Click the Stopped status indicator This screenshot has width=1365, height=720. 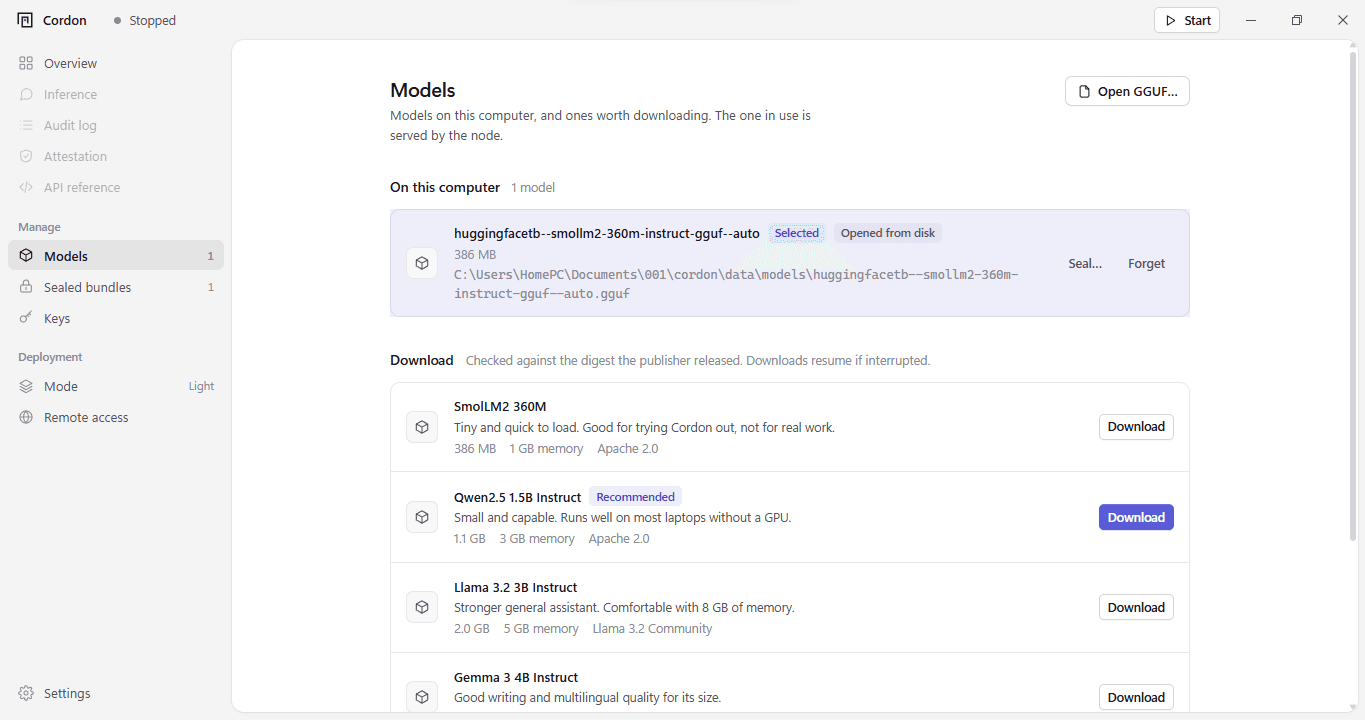coord(145,20)
